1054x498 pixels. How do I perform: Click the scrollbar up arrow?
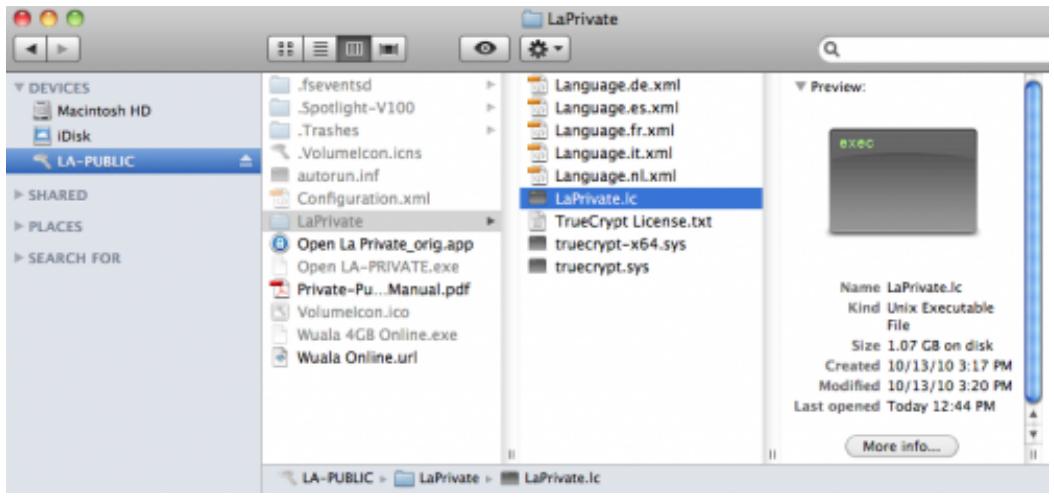coord(1033,417)
